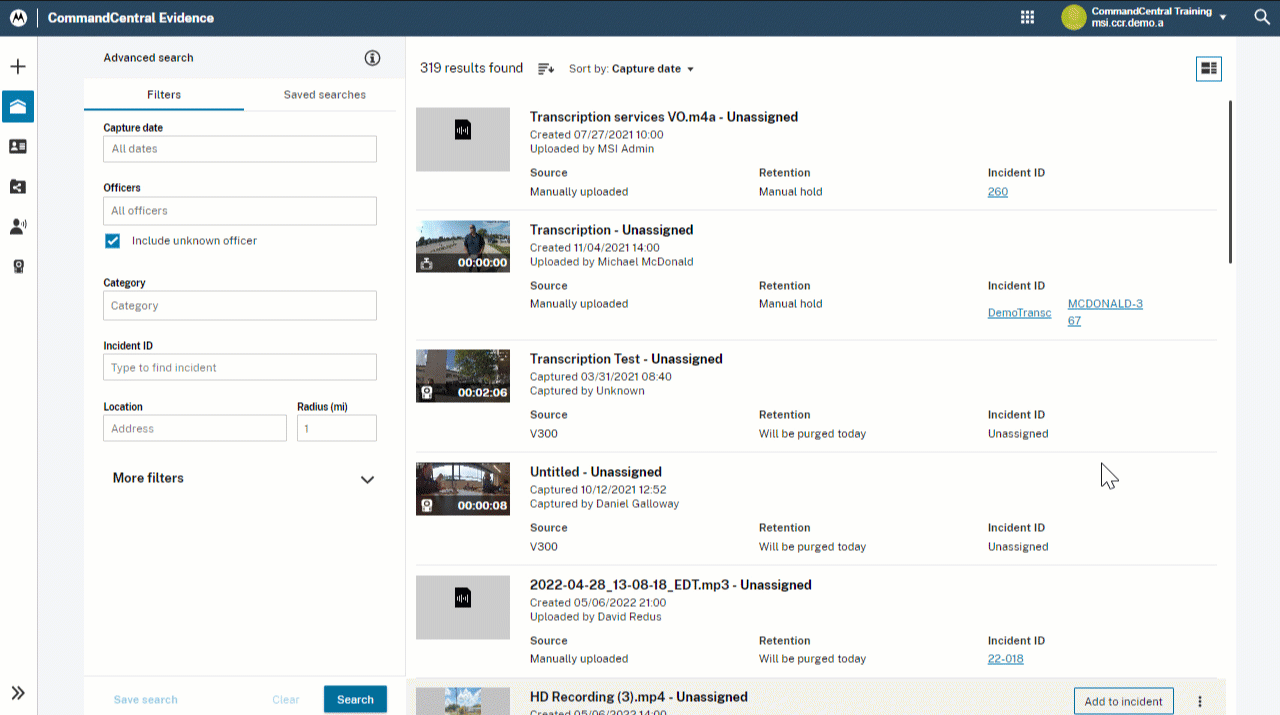Click the plus icon in left sidebar
The image size is (1280, 715).
18,67
